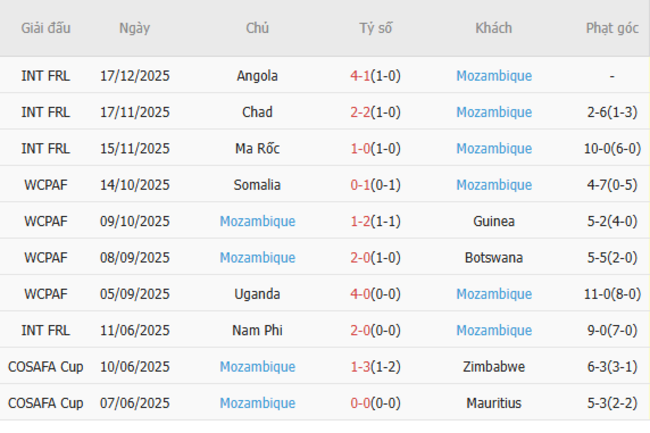
Task: Open the Mozambique link against Mauritius
Action: 257,403
